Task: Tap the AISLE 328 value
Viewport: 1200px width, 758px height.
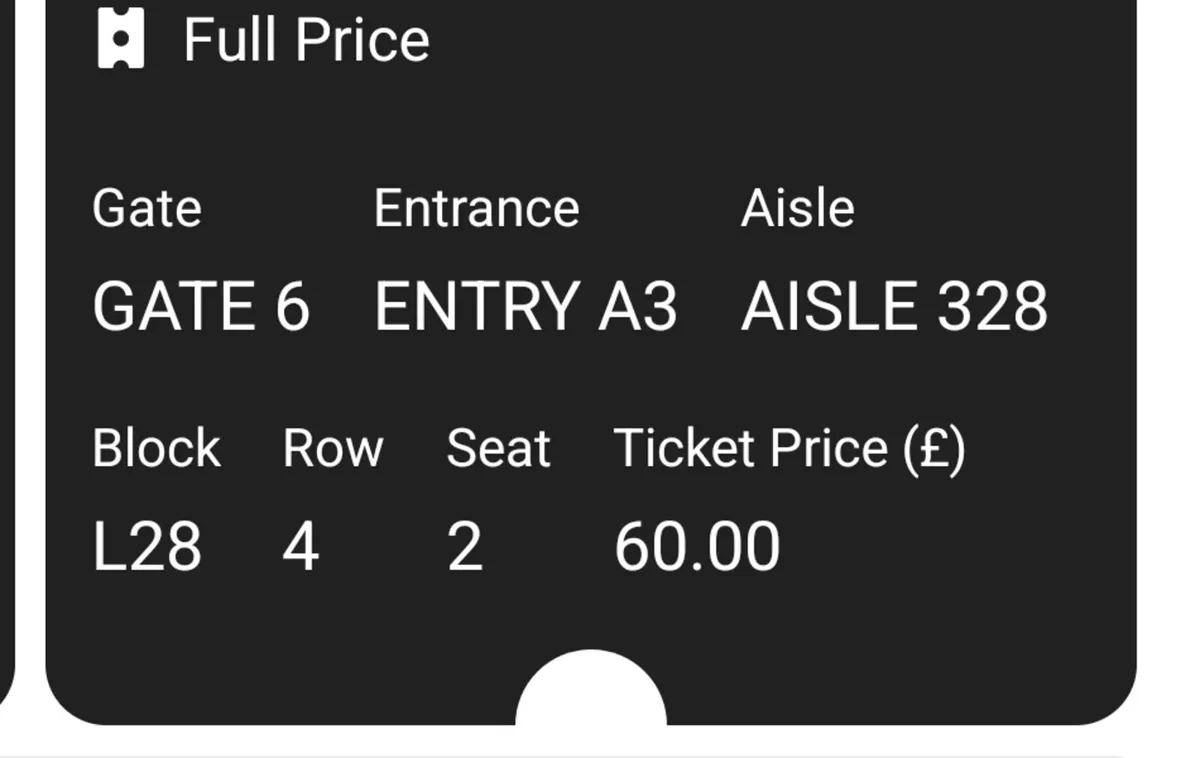Action: point(894,306)
